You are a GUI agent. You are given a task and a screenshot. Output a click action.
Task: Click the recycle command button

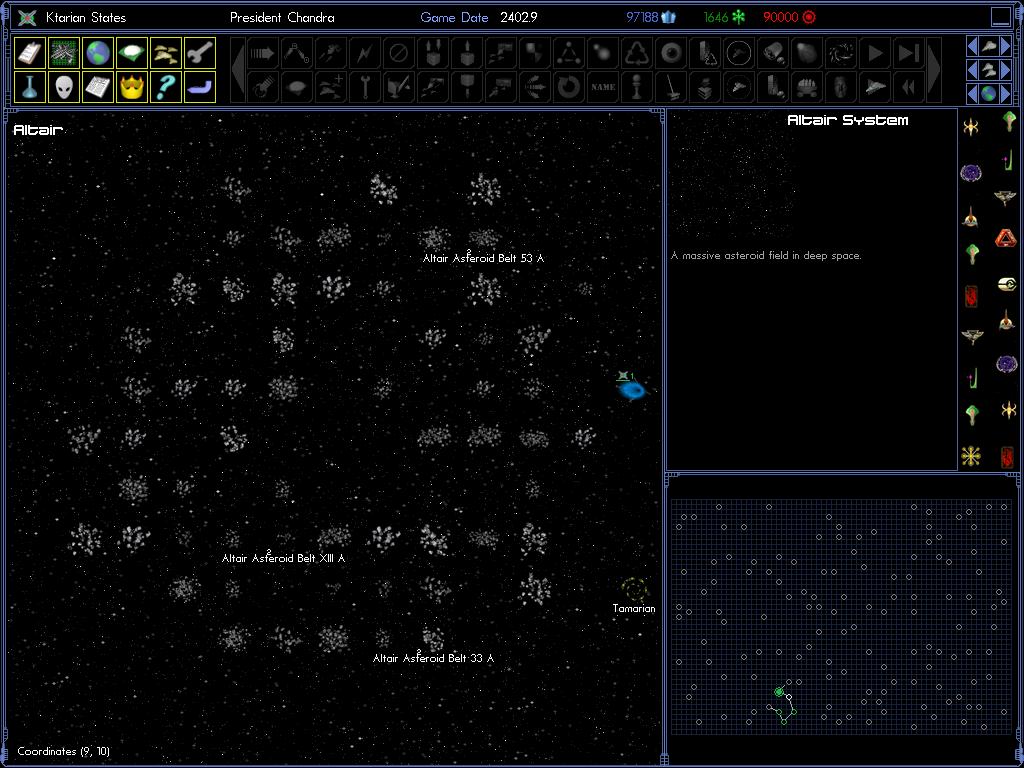click(637, 53)
